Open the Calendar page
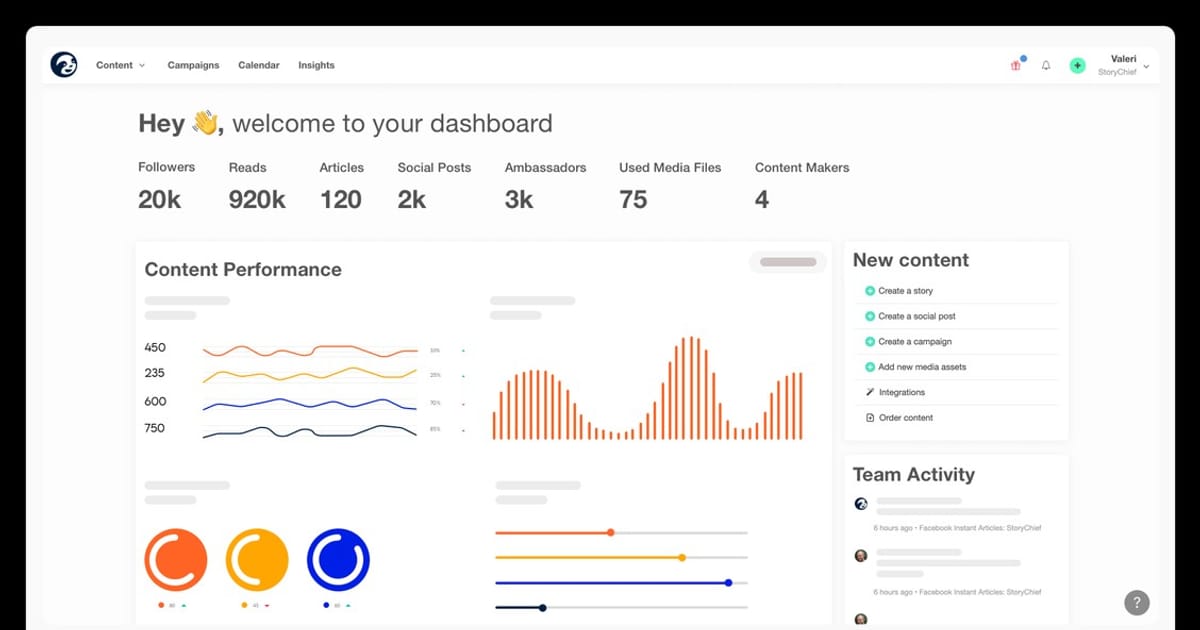This screenshot has width=1200, height=630. coord(258,66)
